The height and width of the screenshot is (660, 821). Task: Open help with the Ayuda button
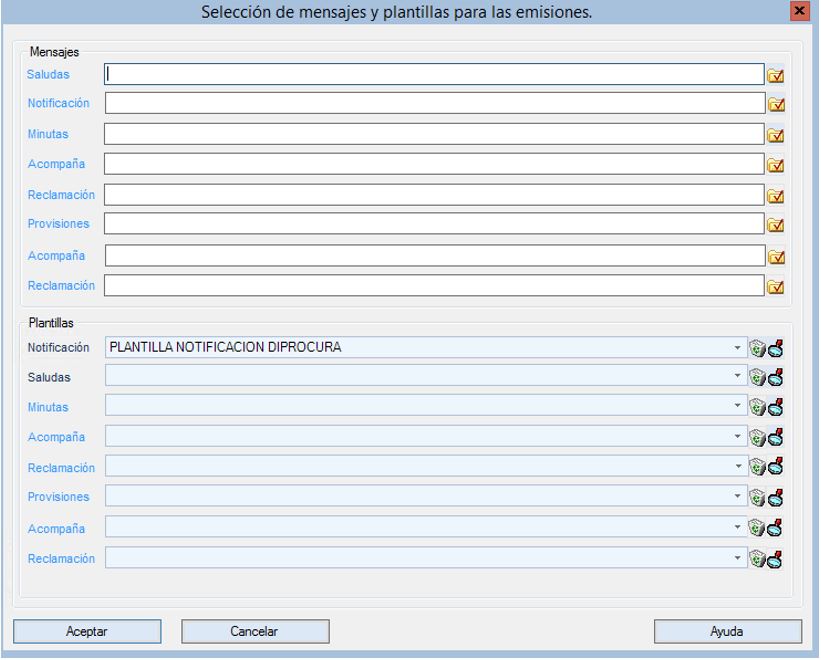point(727,631)
